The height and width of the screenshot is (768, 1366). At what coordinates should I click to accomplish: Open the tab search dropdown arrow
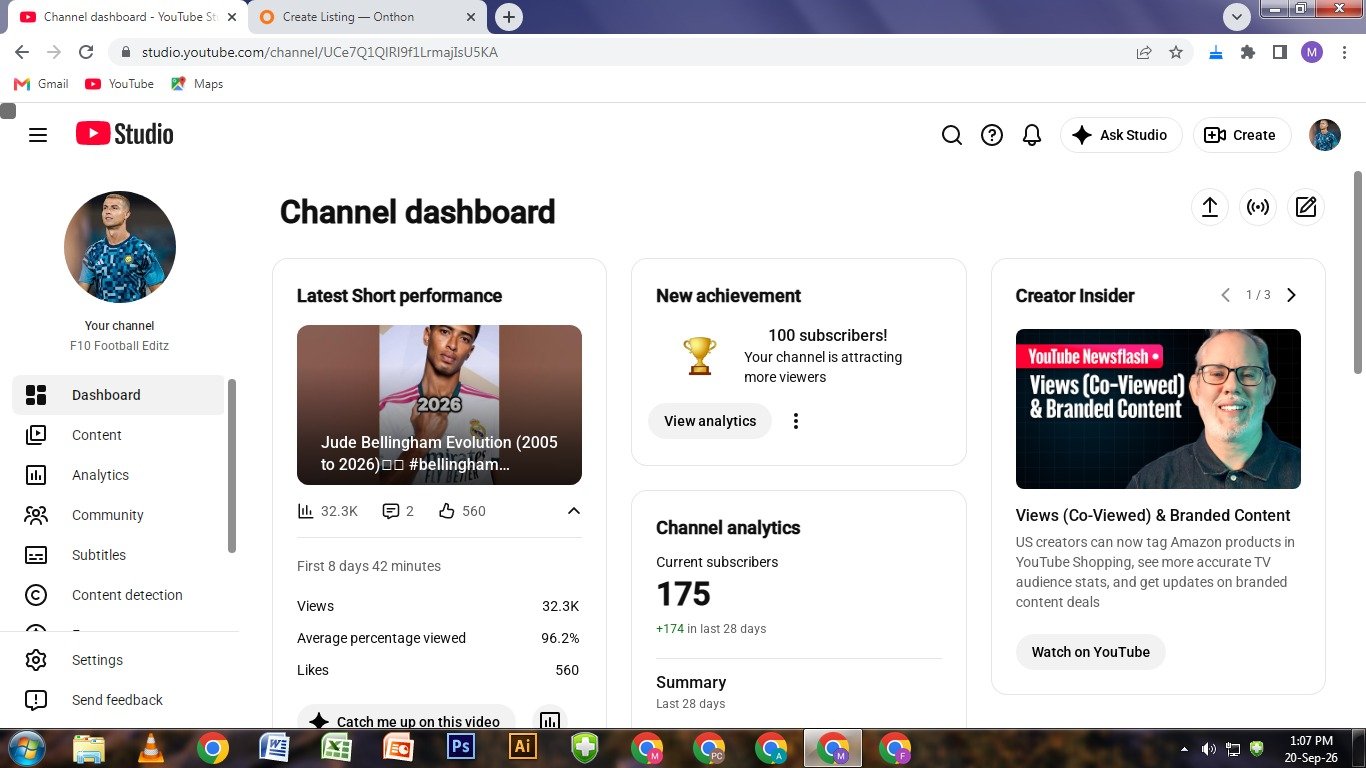[x=1237, y=17]
